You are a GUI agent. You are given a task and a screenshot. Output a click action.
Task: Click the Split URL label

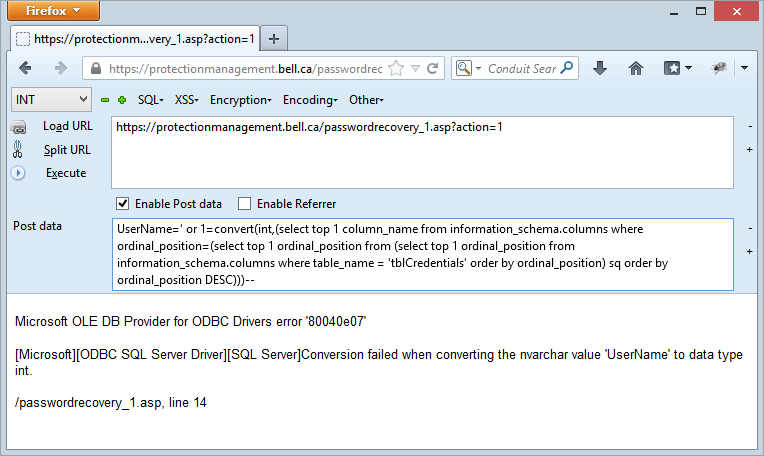(x=67, y=150)
